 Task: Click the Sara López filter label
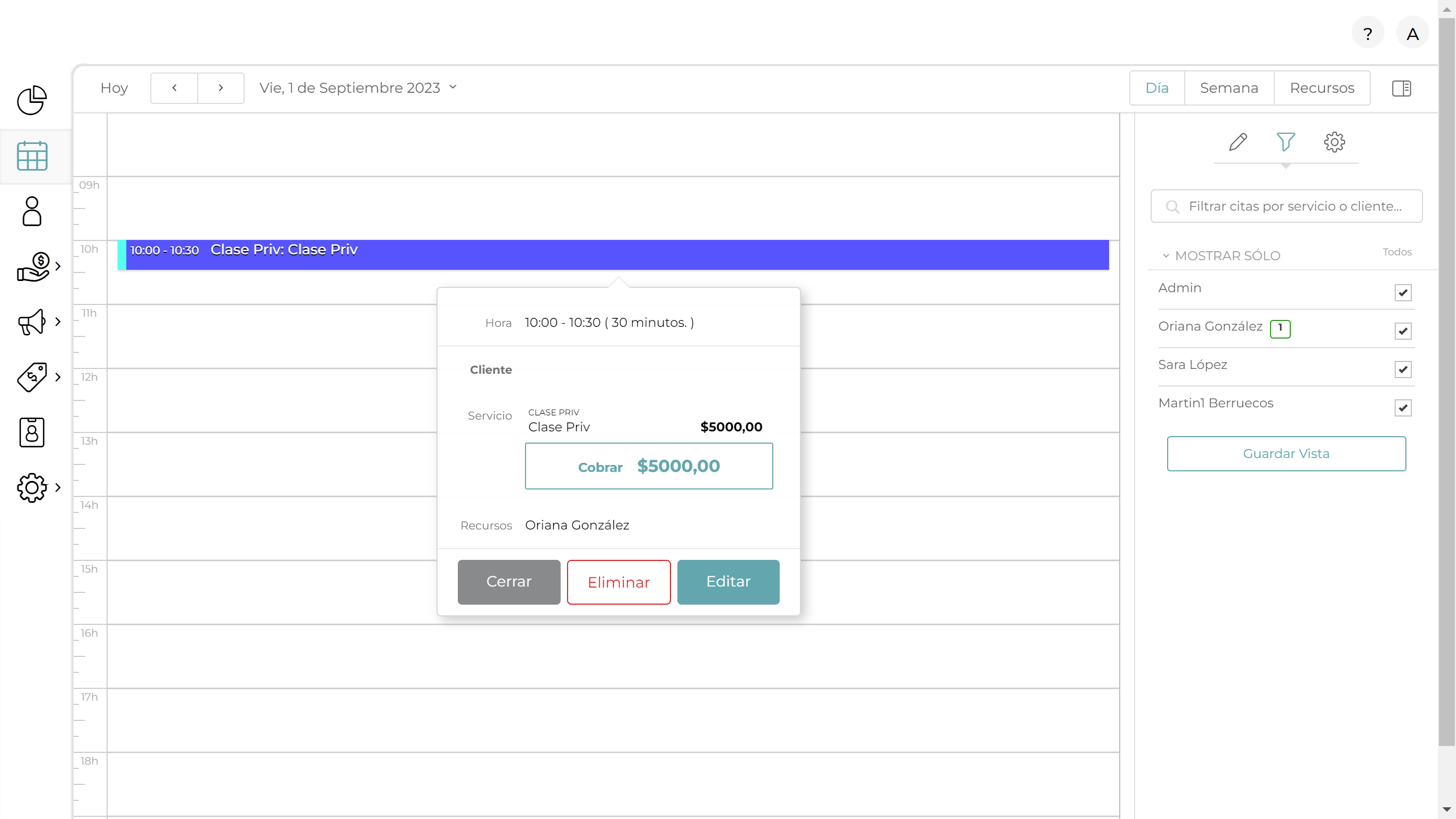tap(1193, 365)
